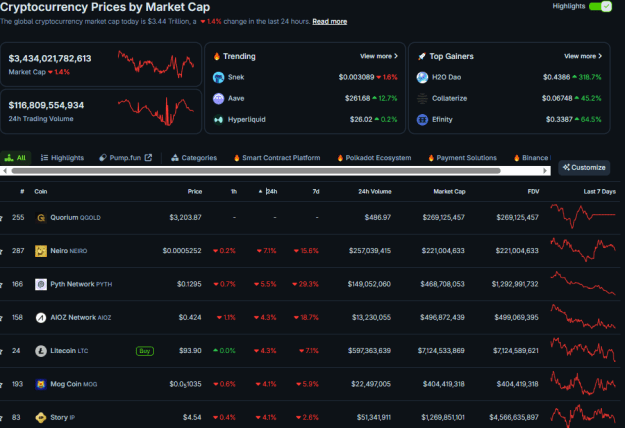Sort by the 7d column header
The height and width of the screenshot is (428, 625).
tap(316, 192)
